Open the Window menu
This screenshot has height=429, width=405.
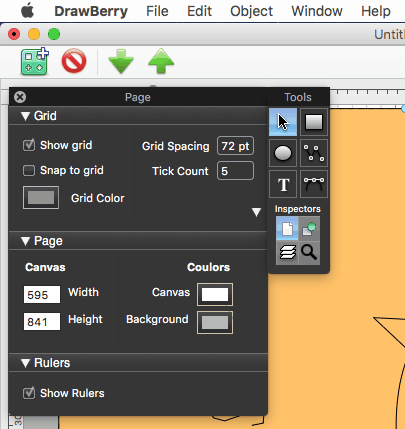(x=317, y=11)
